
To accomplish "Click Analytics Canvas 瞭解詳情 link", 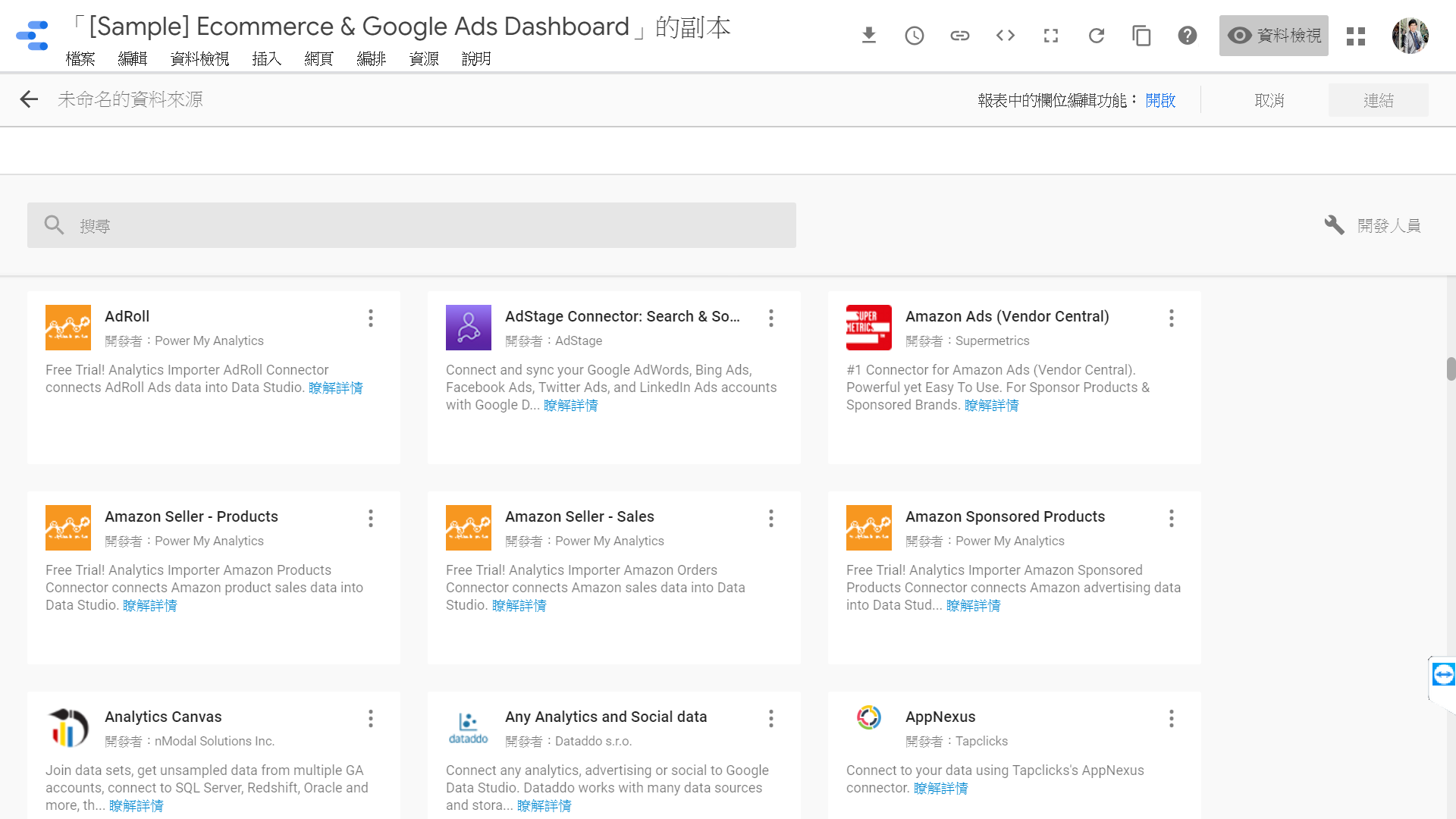I will click(136, 805).
